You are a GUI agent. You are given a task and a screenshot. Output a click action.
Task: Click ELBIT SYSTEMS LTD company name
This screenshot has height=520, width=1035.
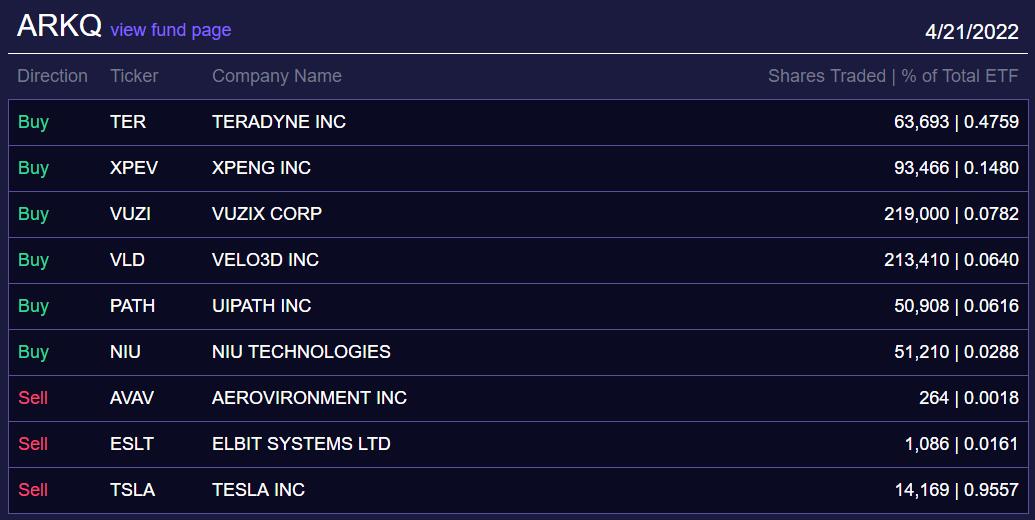pyautogui.click(x=301, y=444)
